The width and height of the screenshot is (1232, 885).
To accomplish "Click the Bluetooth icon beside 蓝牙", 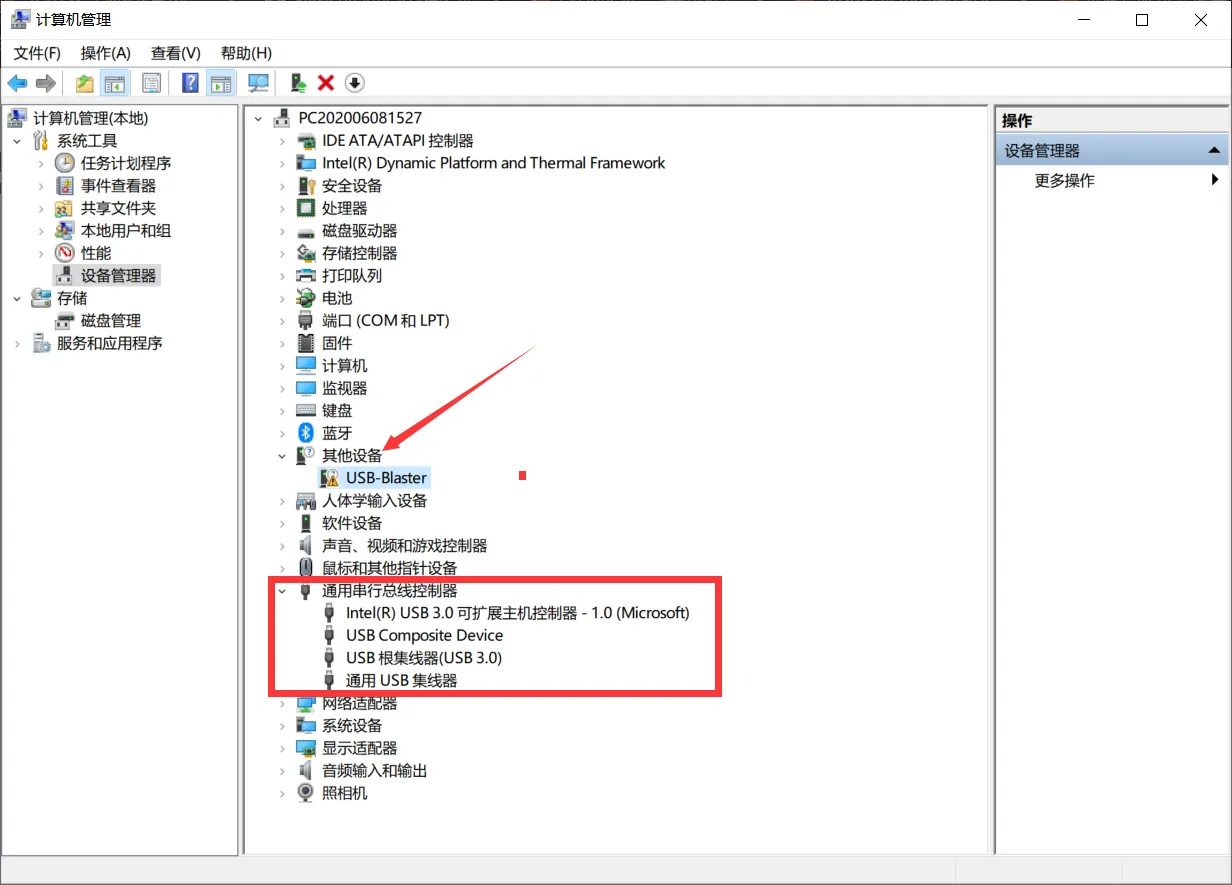I will coord(306,433).
